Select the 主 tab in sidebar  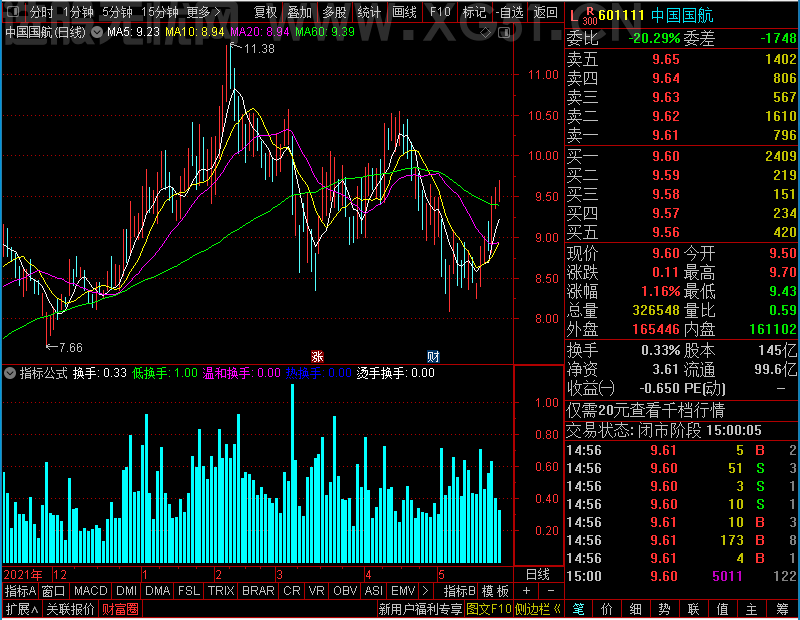pos(752,609)
